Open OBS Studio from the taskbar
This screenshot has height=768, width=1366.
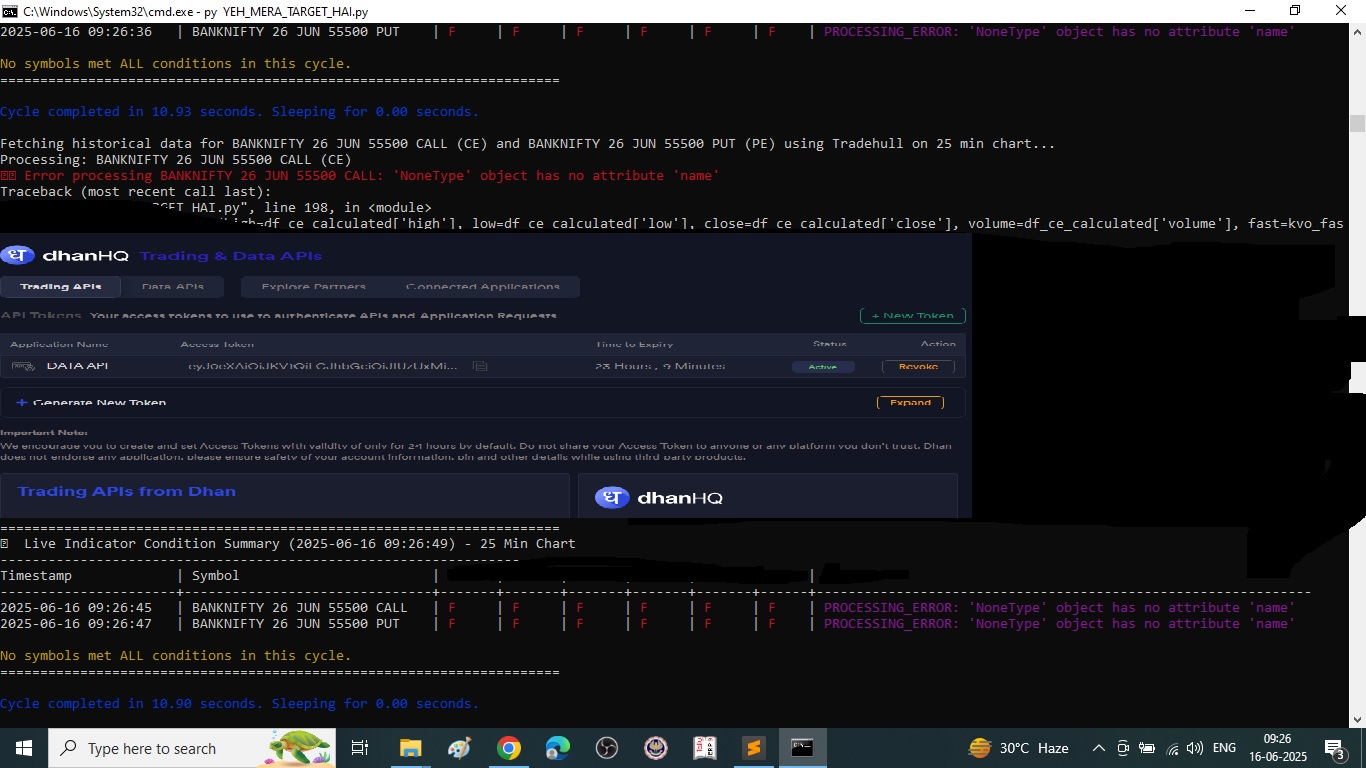click(x=606, y=748)
